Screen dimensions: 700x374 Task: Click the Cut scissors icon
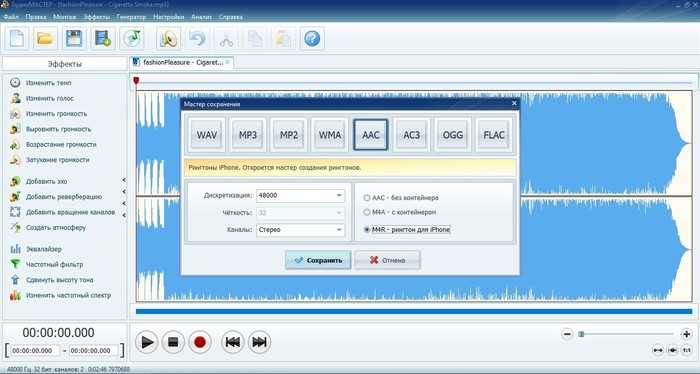tap(226, 38)
